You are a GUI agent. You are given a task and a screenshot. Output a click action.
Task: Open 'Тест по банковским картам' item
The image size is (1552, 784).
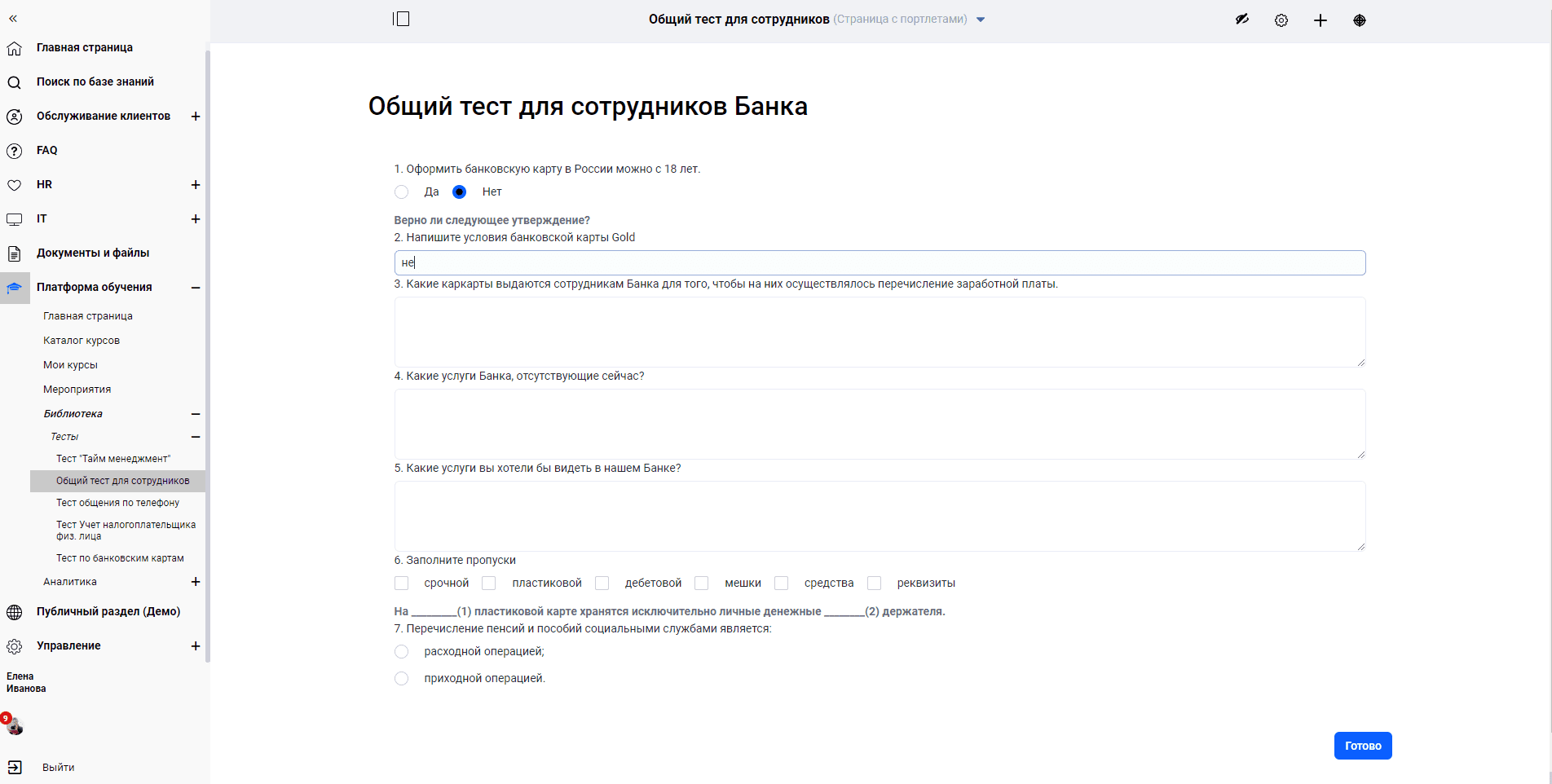(x=120, y=558)
